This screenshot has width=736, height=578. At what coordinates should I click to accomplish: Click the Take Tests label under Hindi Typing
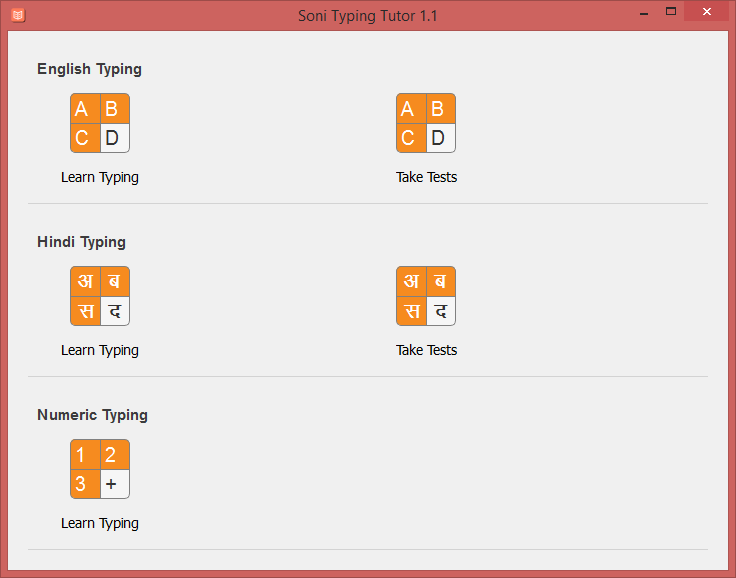point(426,350)
